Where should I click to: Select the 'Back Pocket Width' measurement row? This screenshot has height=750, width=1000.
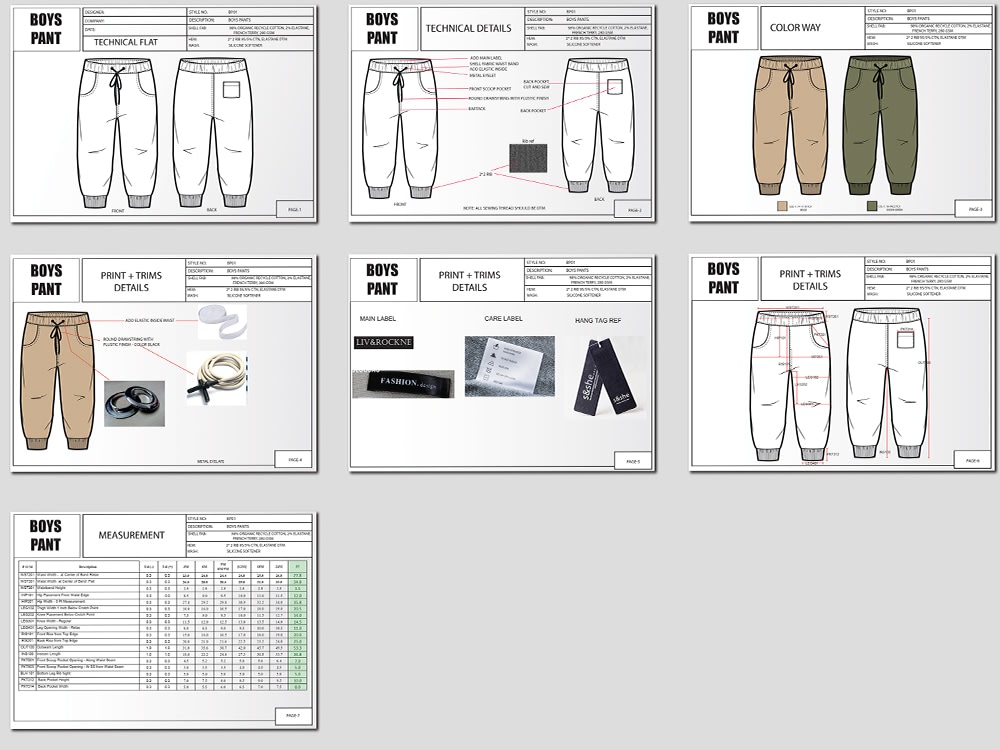click(x=163, y=687)
